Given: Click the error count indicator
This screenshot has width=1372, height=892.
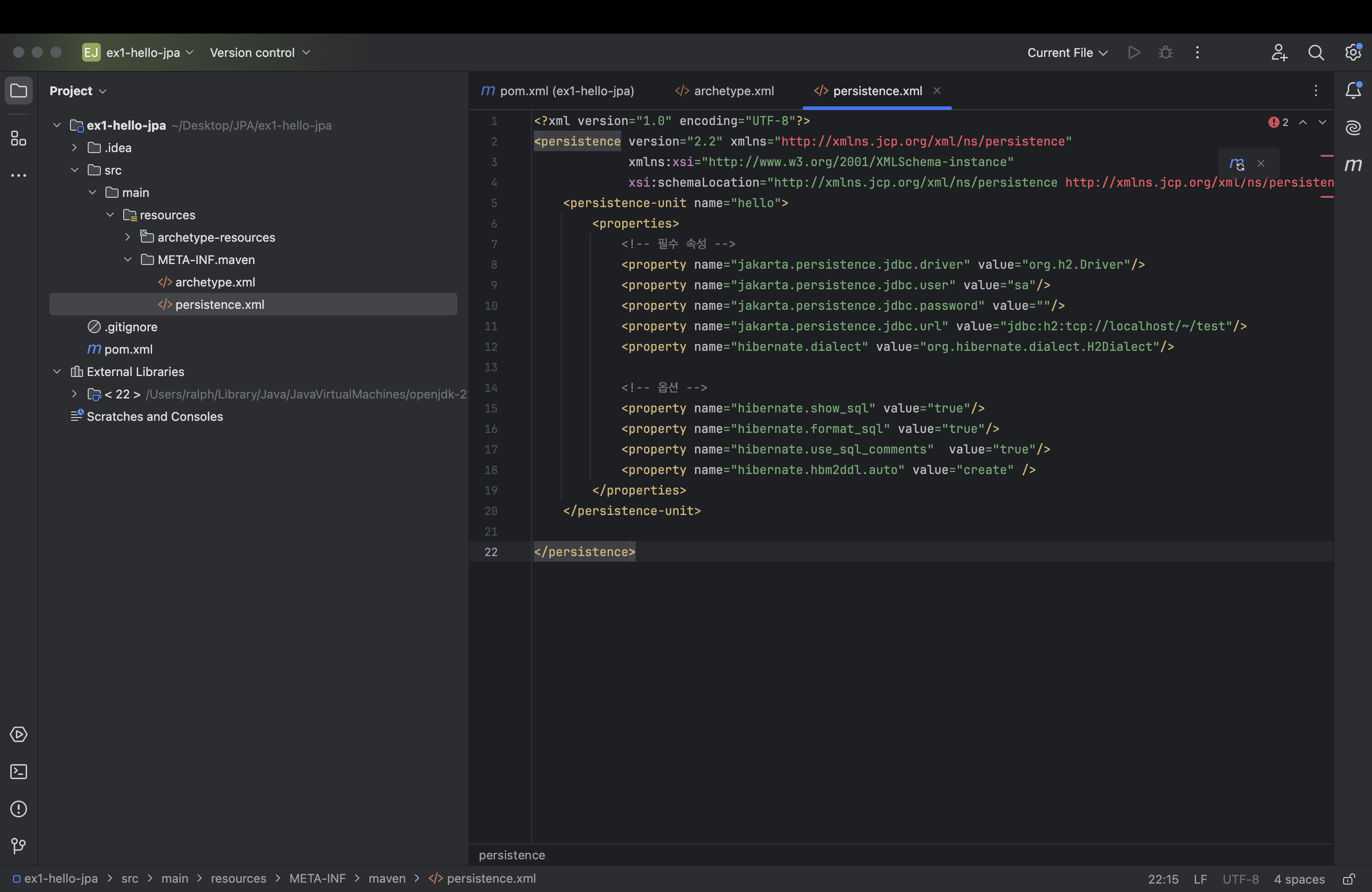Looking at the screenshot, I should pos(1278,122).
